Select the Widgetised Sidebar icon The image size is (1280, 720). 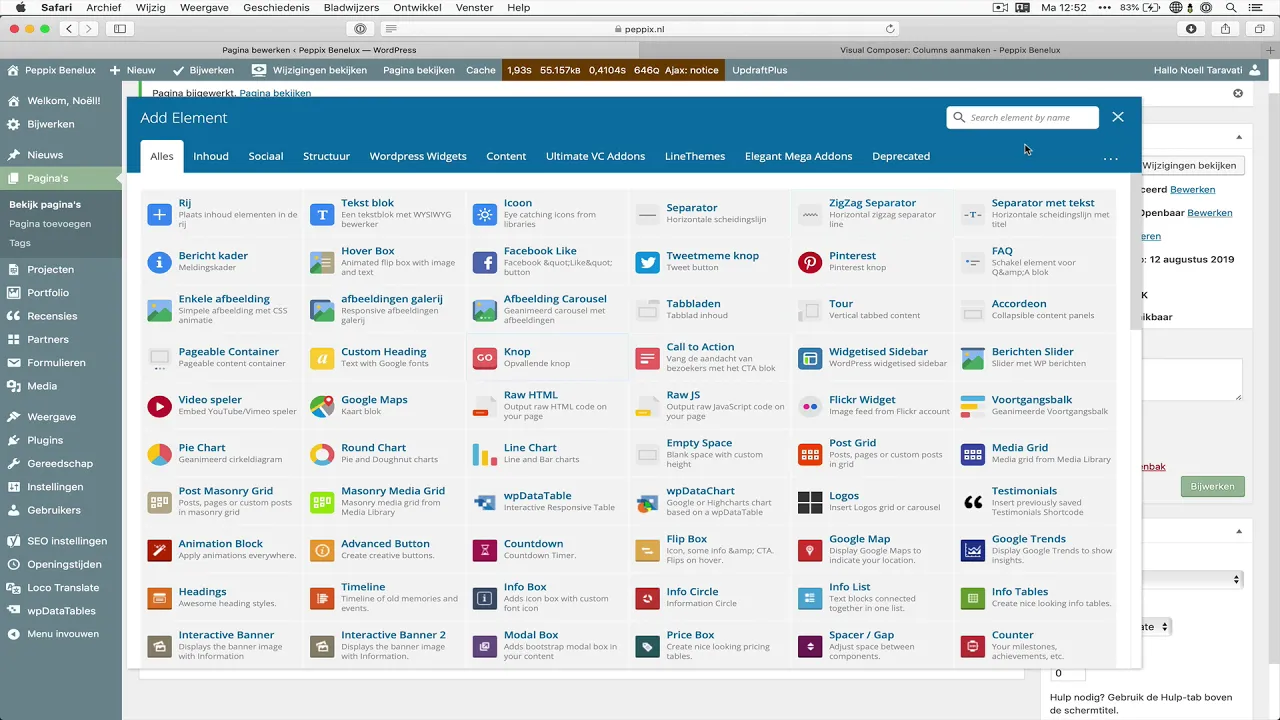click(x=810, y=358)
